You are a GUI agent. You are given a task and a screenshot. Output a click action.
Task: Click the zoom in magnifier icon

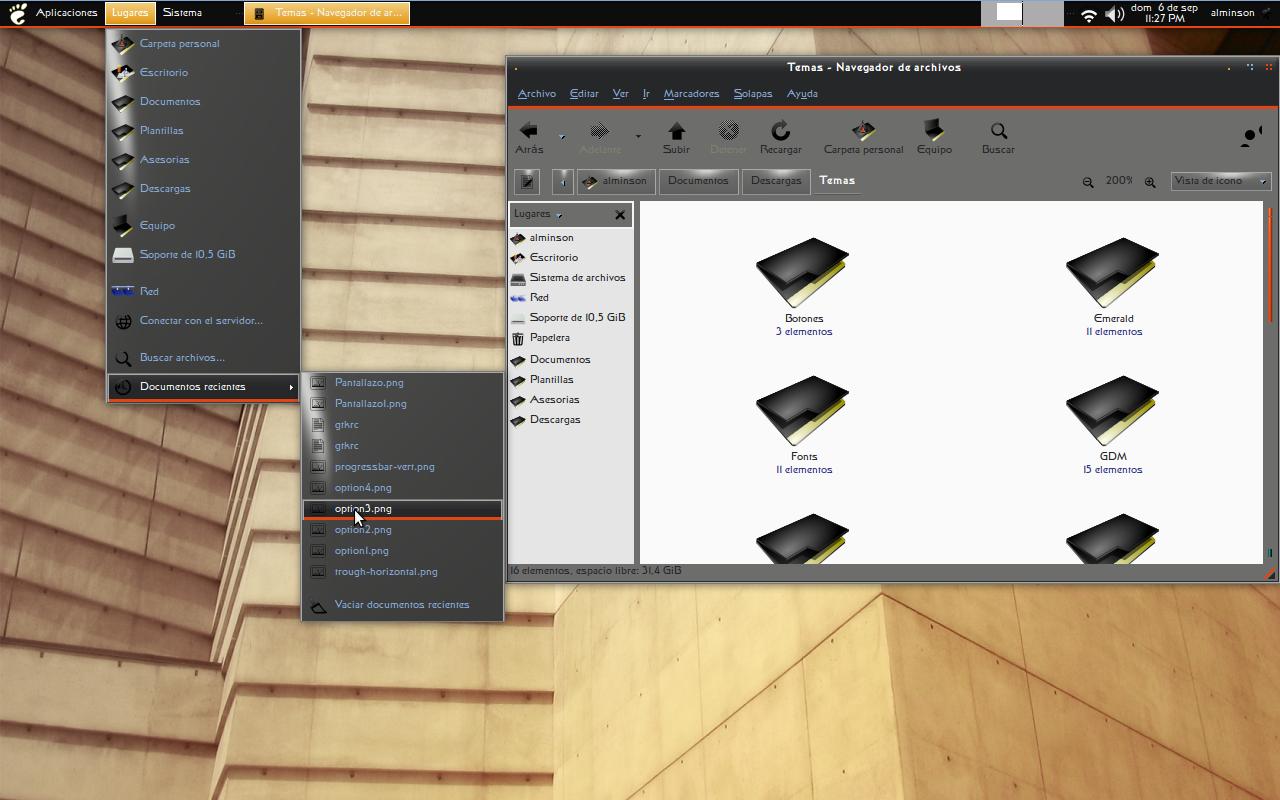pos(1150,182)
